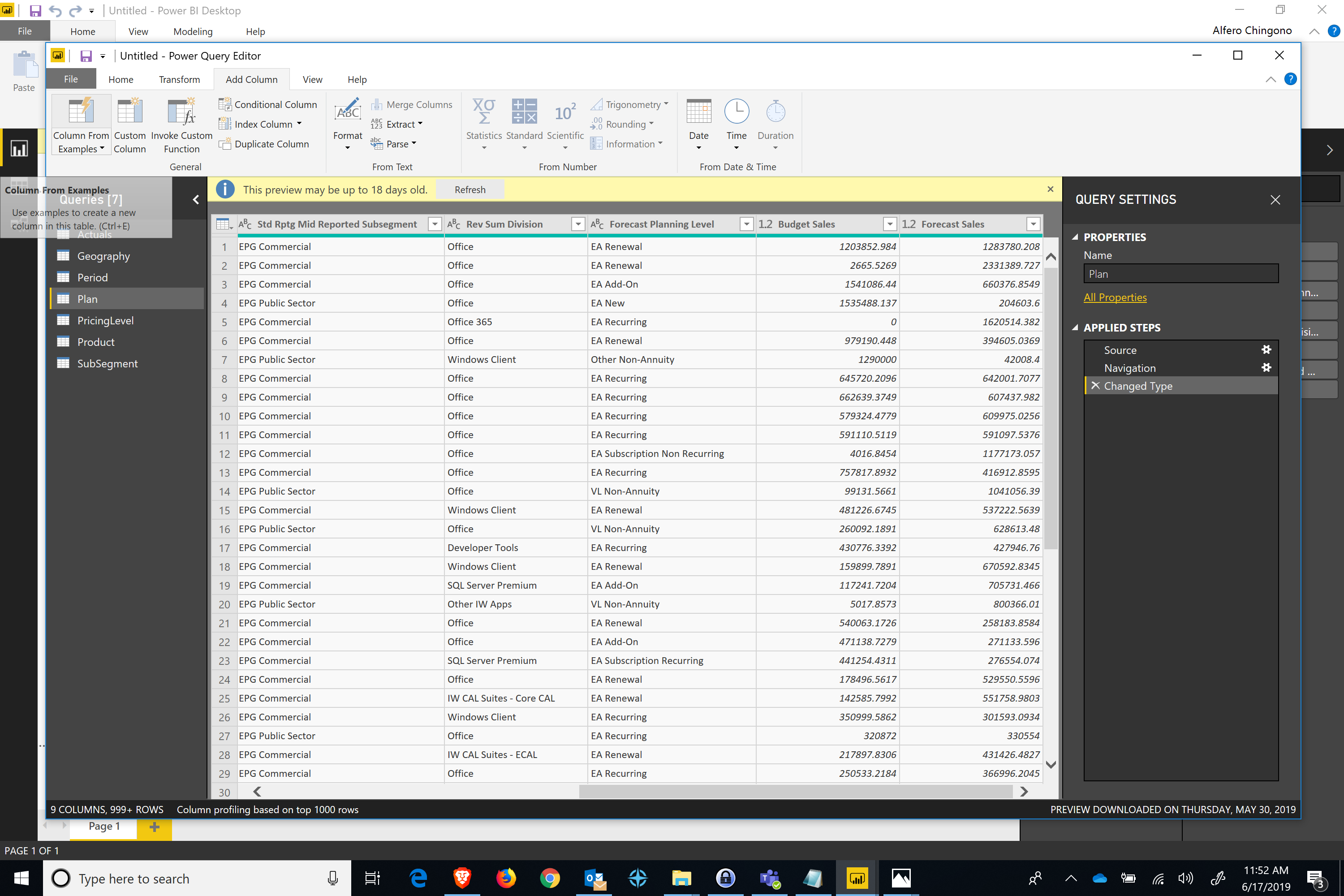
Task: Click the vertical scrollbar down arrow
Action: pyautogui.click(x=1050, y=765)
